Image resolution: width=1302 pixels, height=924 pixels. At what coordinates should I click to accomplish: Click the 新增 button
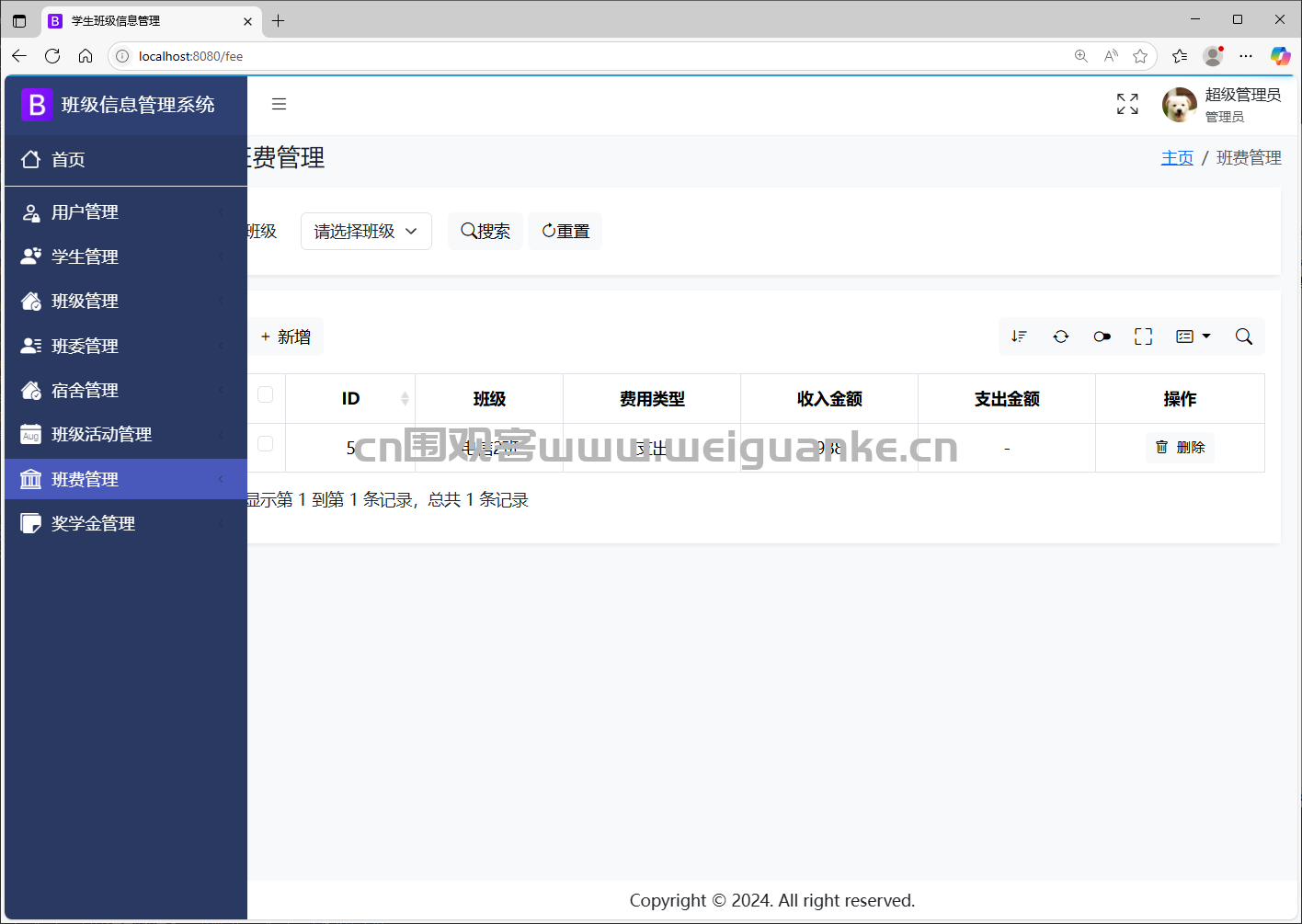click(x=285, y=337)
